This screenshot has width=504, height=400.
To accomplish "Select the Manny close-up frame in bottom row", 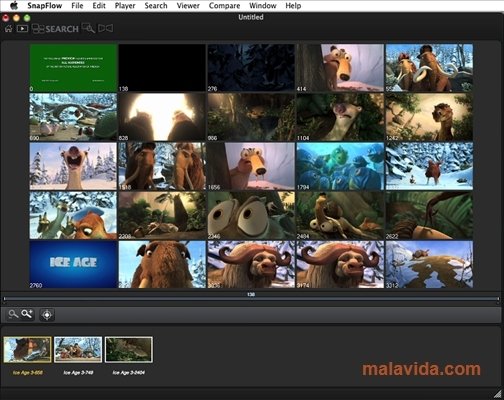I will 162,264.
